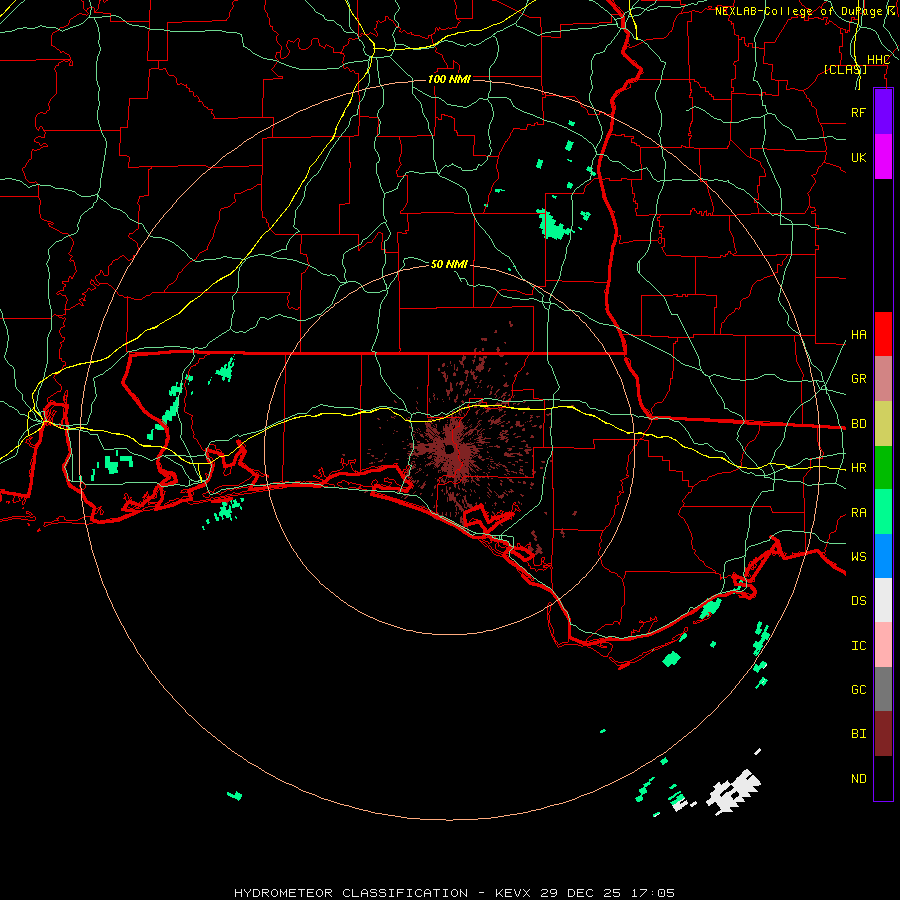Click the RF legend label
Screen dimensions: 900x900
point(858,112)
